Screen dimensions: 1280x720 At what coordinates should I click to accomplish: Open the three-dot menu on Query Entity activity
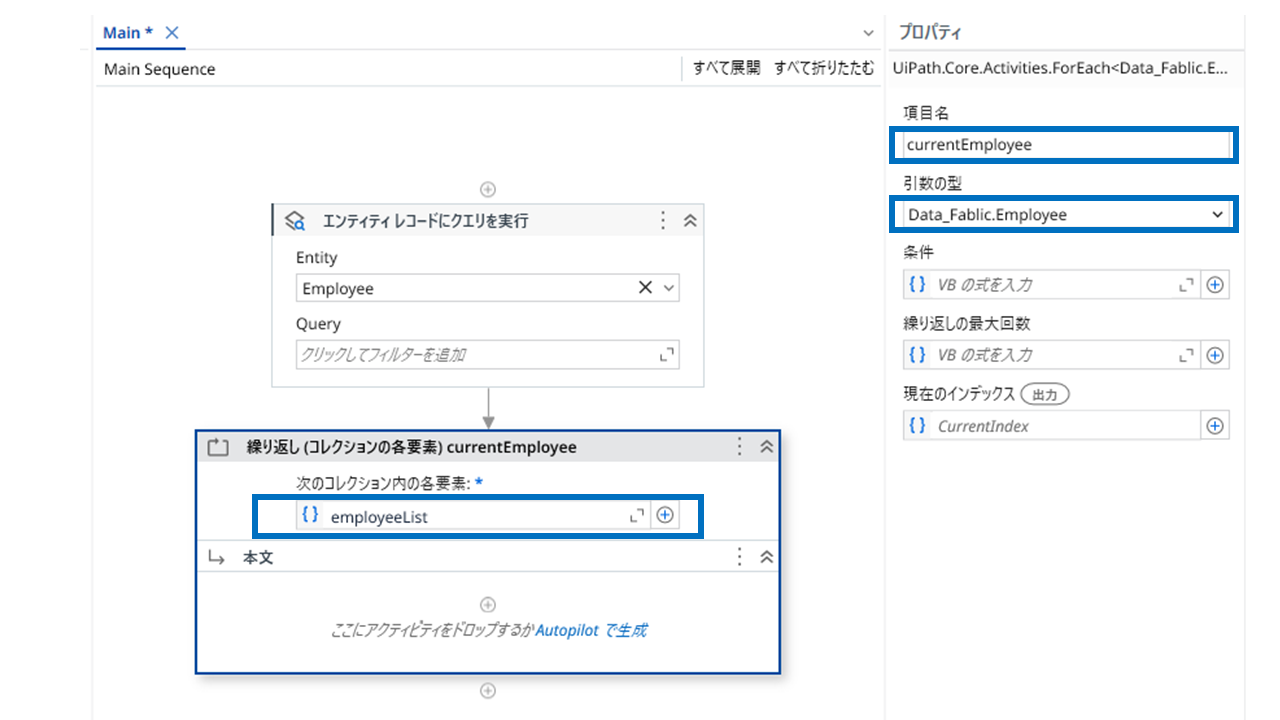(662, 221)
